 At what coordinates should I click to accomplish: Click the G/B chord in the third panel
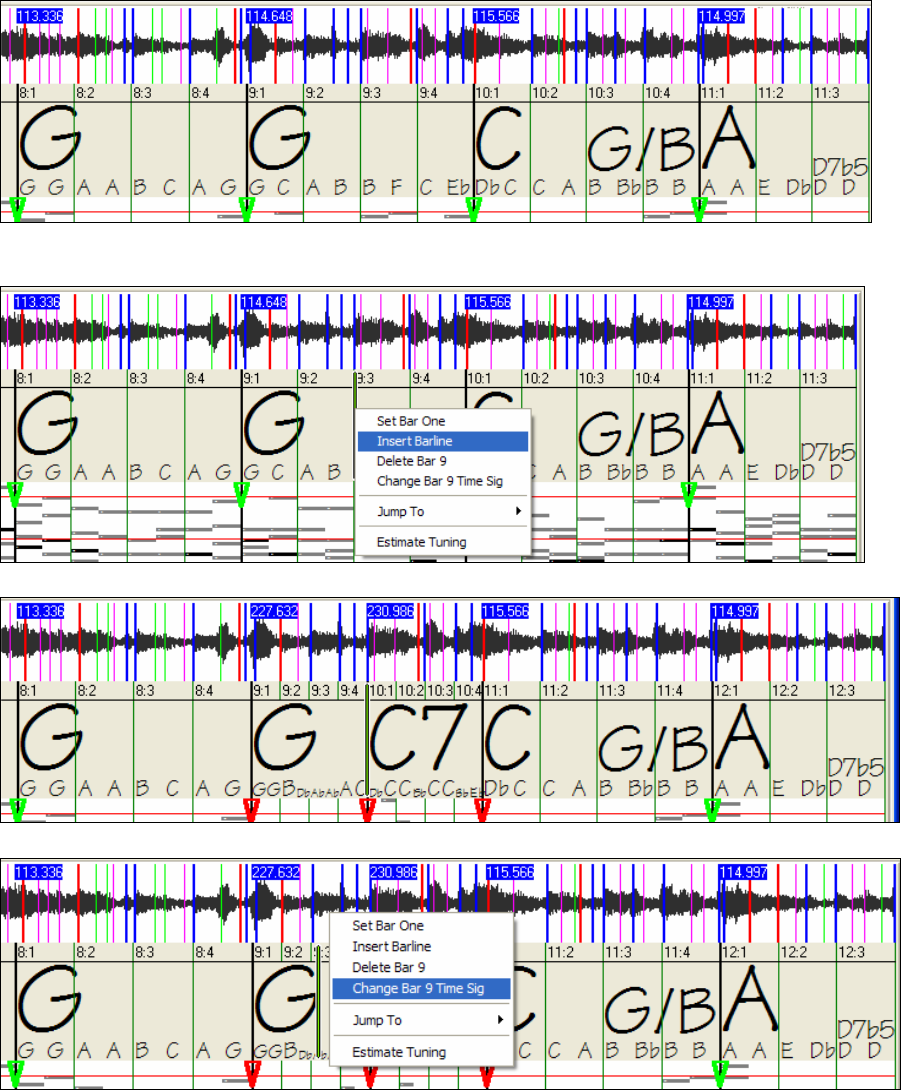pos(653,748)
